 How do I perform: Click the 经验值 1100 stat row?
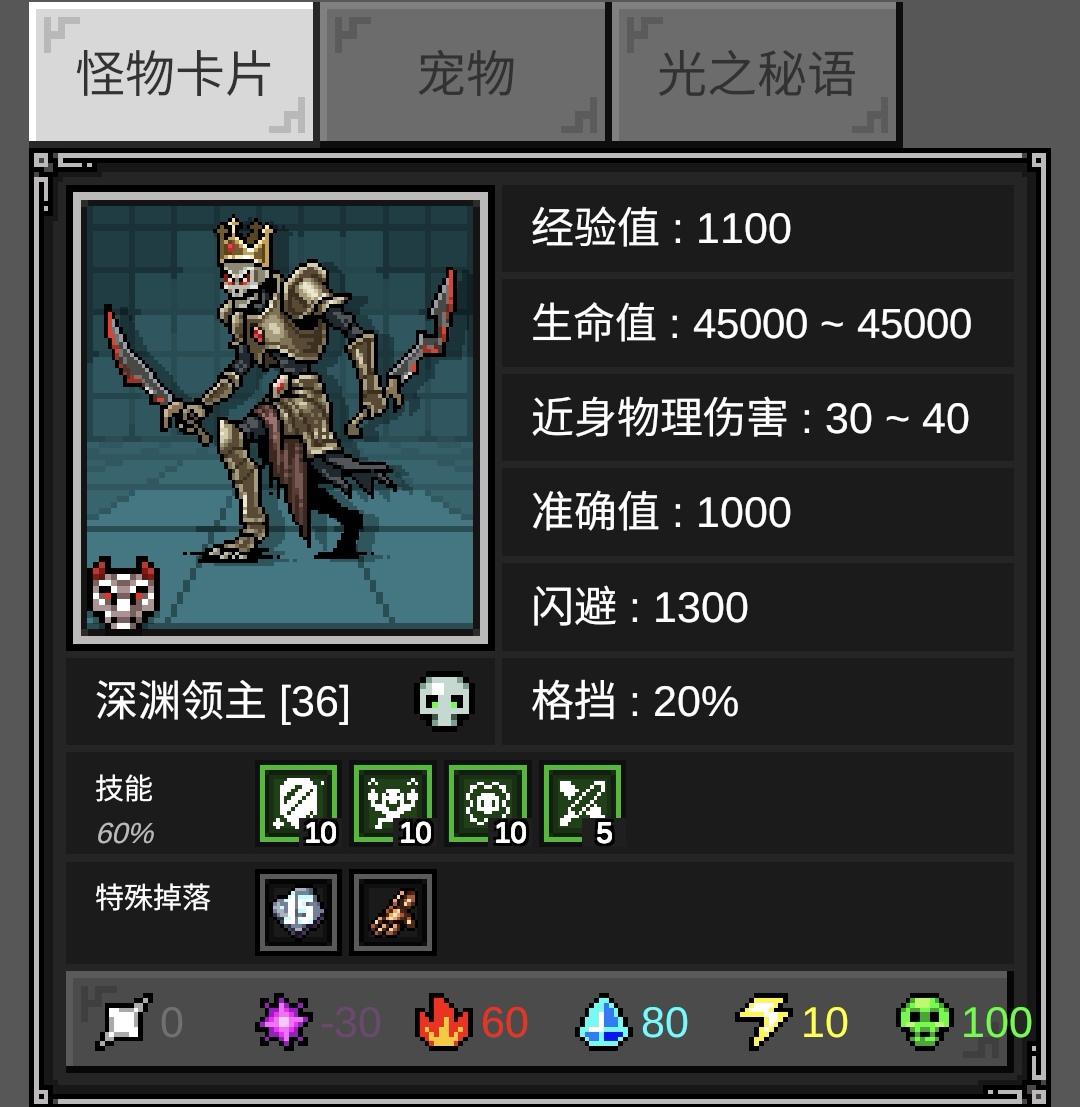click(758, 229)
